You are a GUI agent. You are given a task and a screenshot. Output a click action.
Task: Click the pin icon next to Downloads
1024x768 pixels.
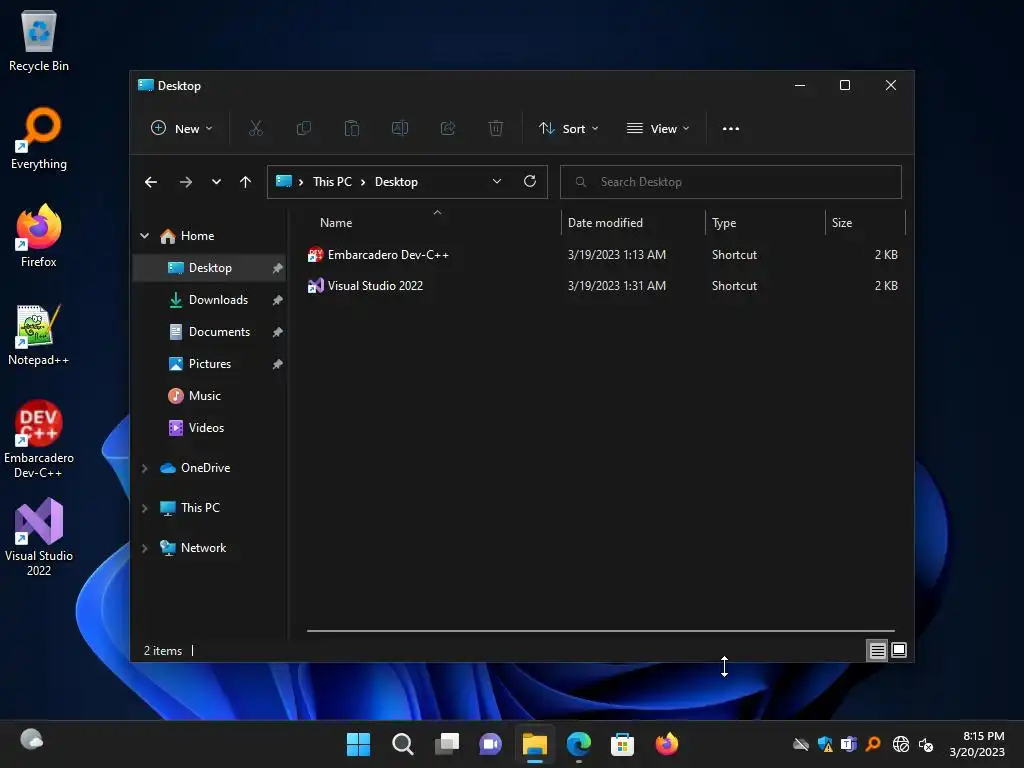tap(278, 300)
